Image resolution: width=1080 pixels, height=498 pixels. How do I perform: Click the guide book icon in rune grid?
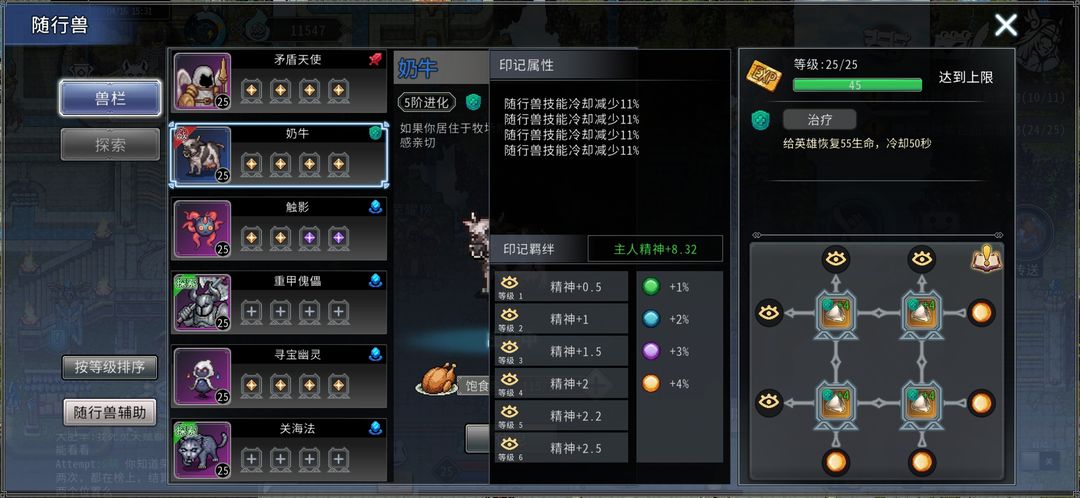(x=986, y=259)
